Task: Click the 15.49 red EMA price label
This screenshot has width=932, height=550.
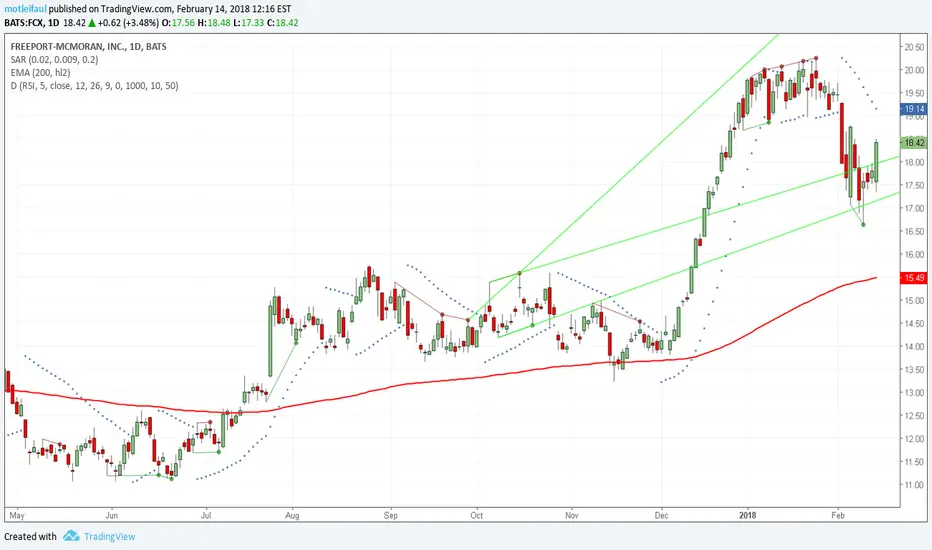Action: coord(914,278)
